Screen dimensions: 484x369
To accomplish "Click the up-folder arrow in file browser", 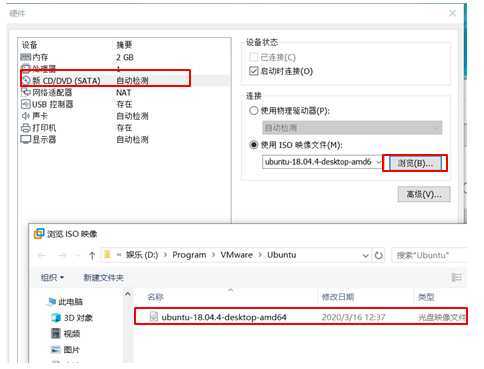I will pyautogui.click(x=92, y=256).
